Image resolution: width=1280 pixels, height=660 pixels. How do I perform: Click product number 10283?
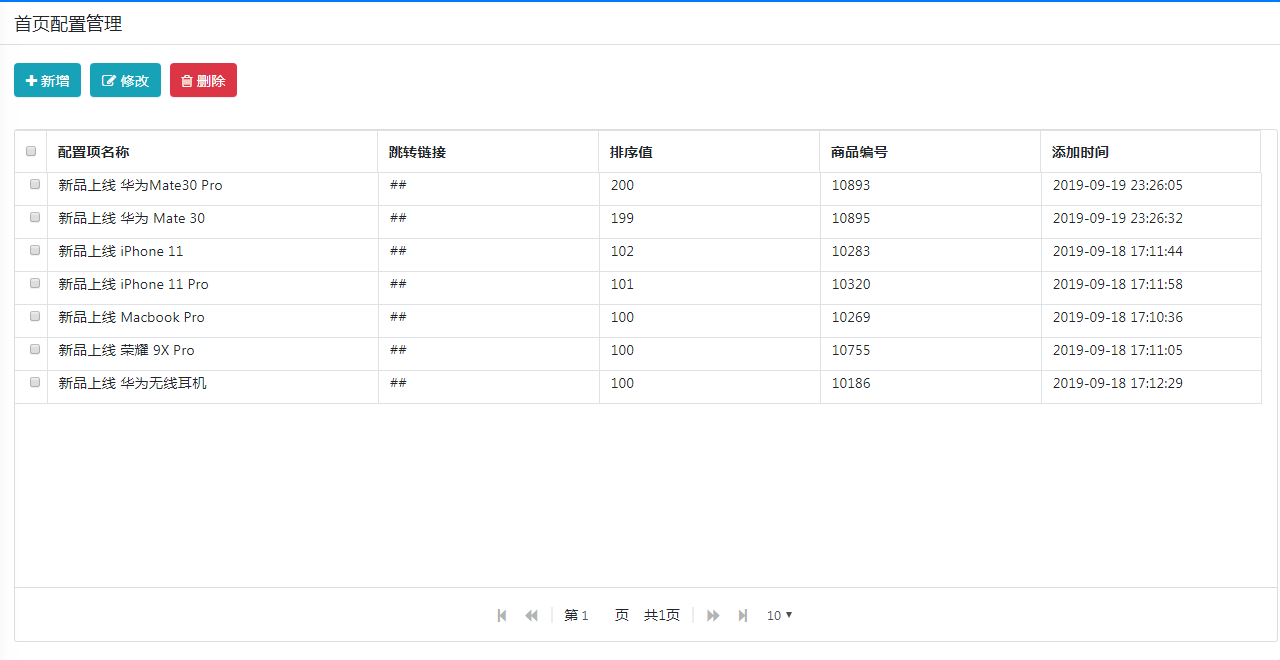(851, 251)
